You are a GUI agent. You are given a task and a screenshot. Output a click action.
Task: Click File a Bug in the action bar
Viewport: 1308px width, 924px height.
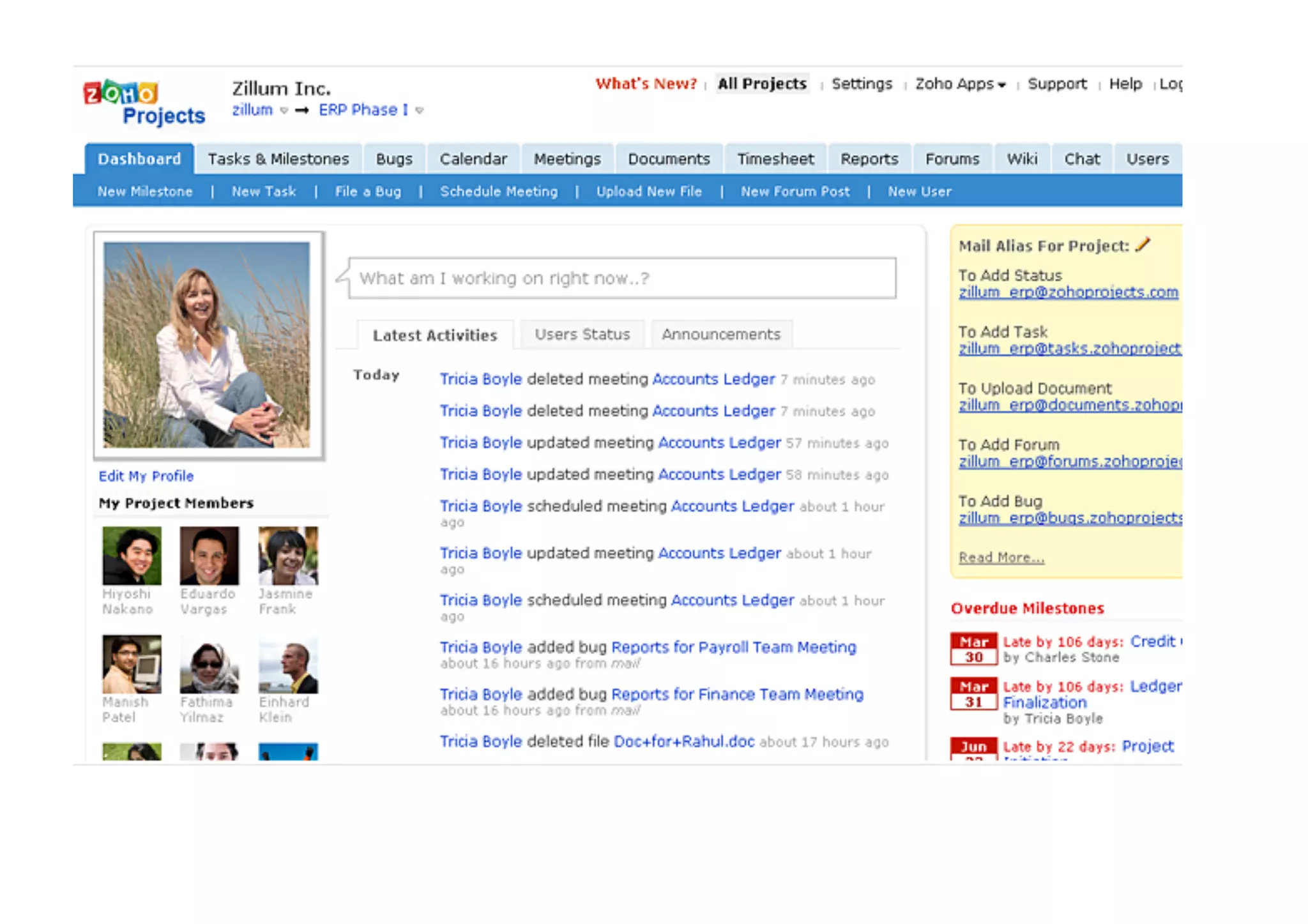(x=368, y=192)
